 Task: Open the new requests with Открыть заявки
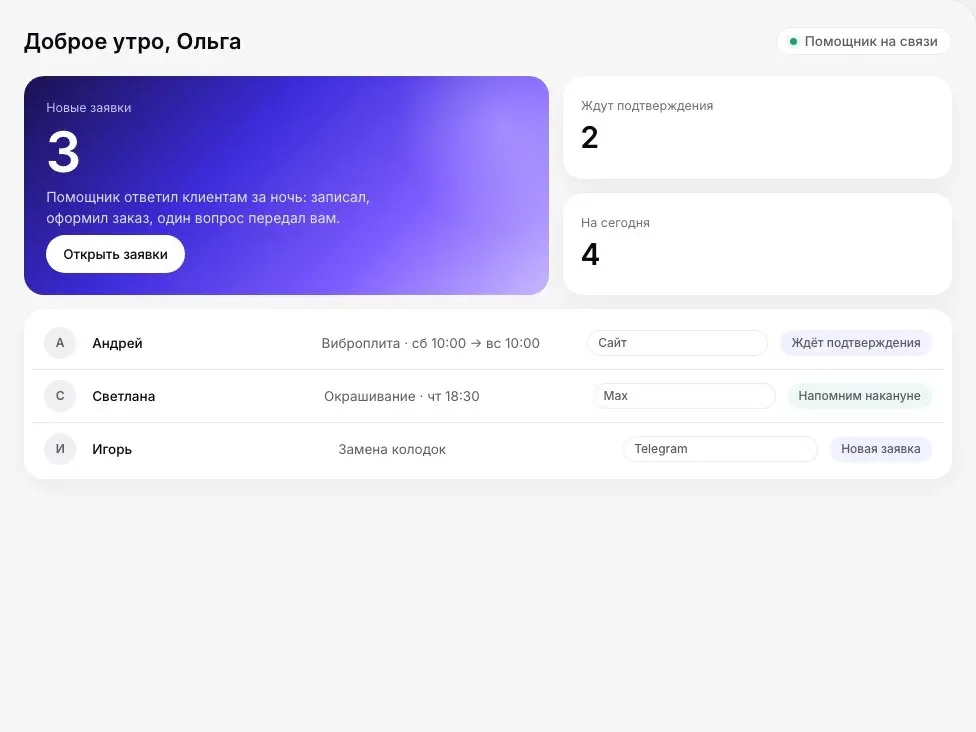tap(115, 254)
